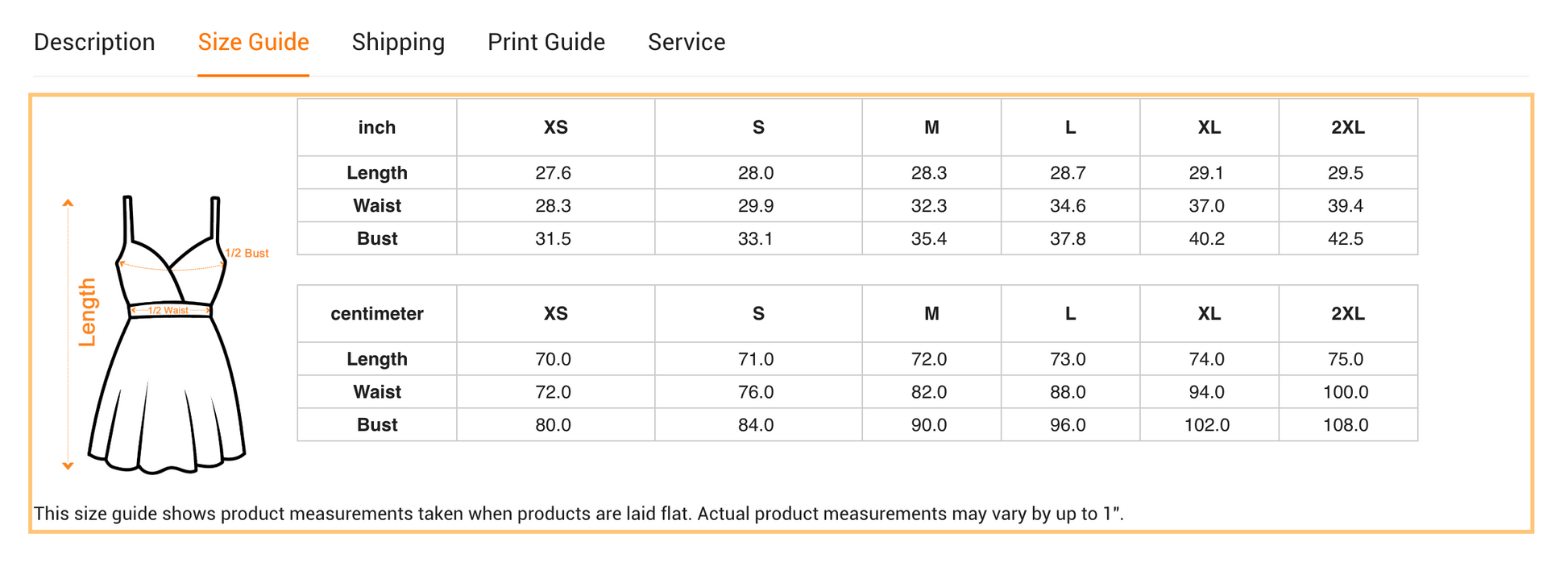1568x562 pixels.
Task: Click the 2XL header in inch table
Action: [1347, 127]
